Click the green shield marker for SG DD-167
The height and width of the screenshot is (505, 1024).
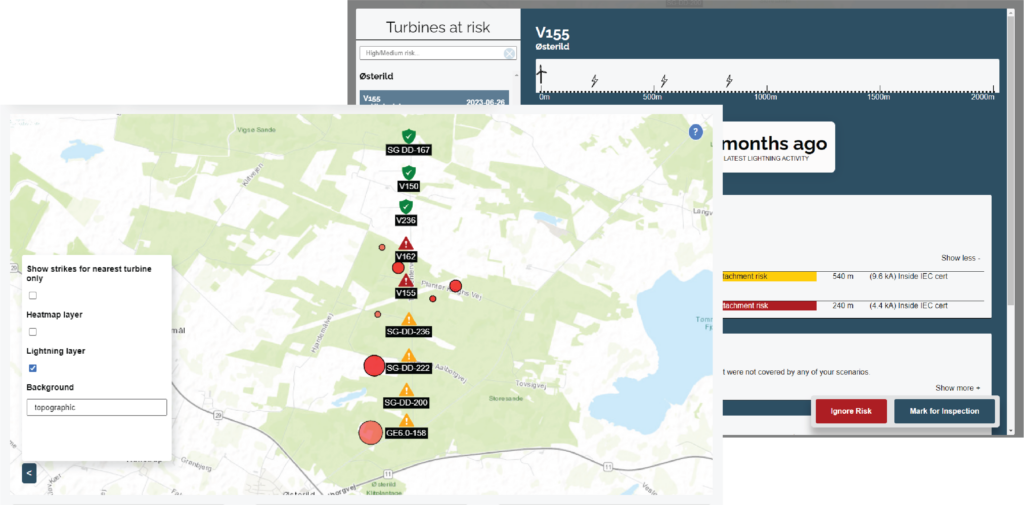click(x=408, y=136)
